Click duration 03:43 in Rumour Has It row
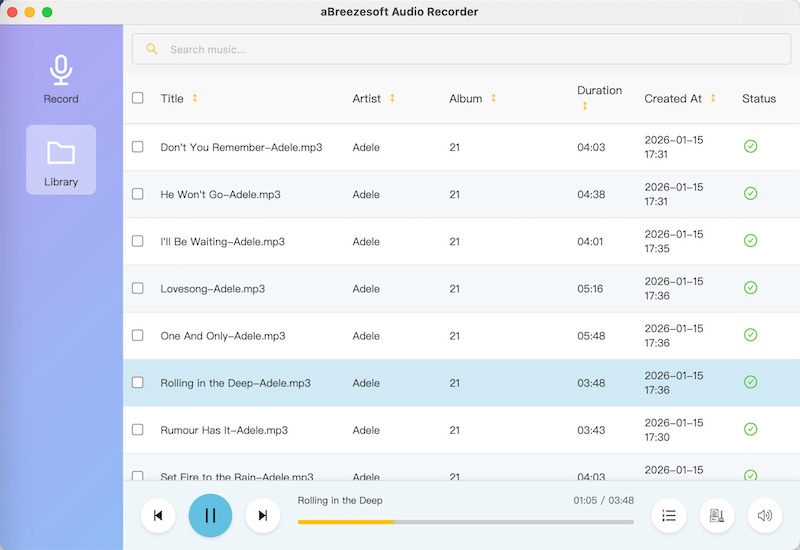The image size is (800, 550). tap(591, 430)
